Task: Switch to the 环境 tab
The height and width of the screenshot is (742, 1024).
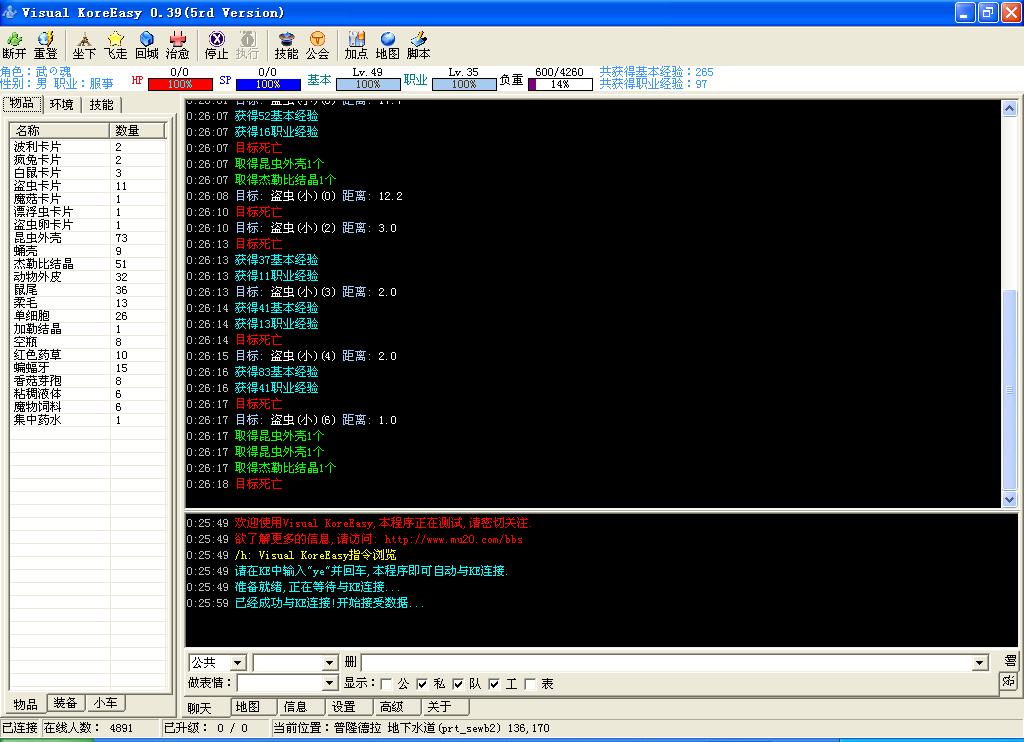Action: point(62,105)
